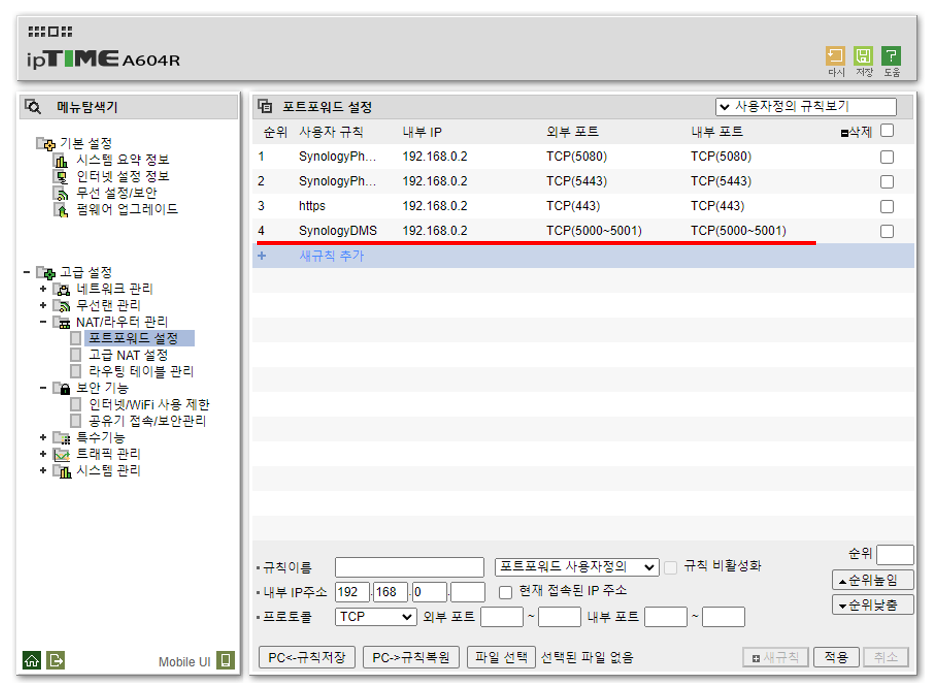
Task: Click the first 외부 포트 input field
Action: coord(502,617)
